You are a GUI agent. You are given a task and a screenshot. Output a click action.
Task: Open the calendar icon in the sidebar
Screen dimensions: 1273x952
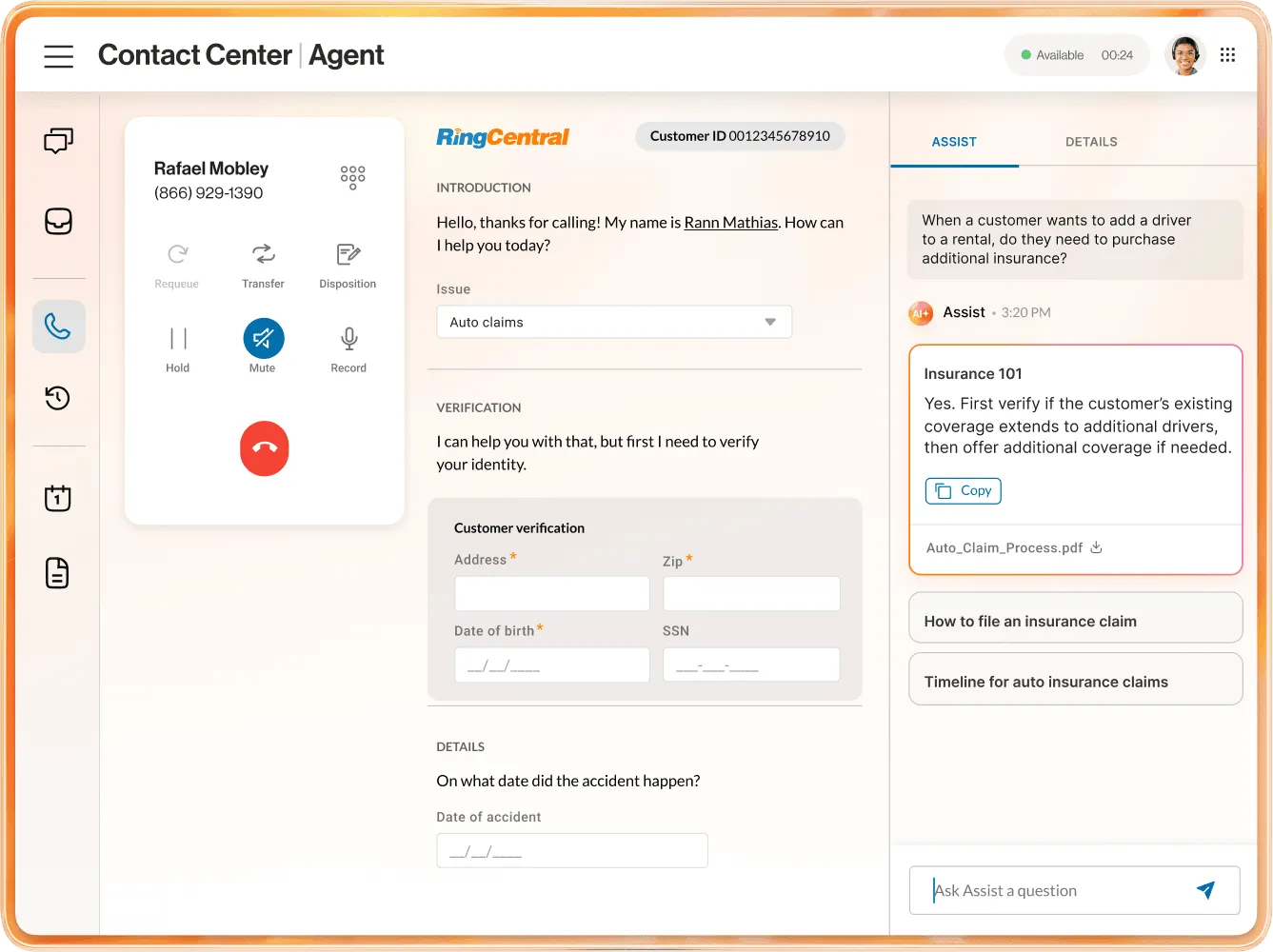58,497
